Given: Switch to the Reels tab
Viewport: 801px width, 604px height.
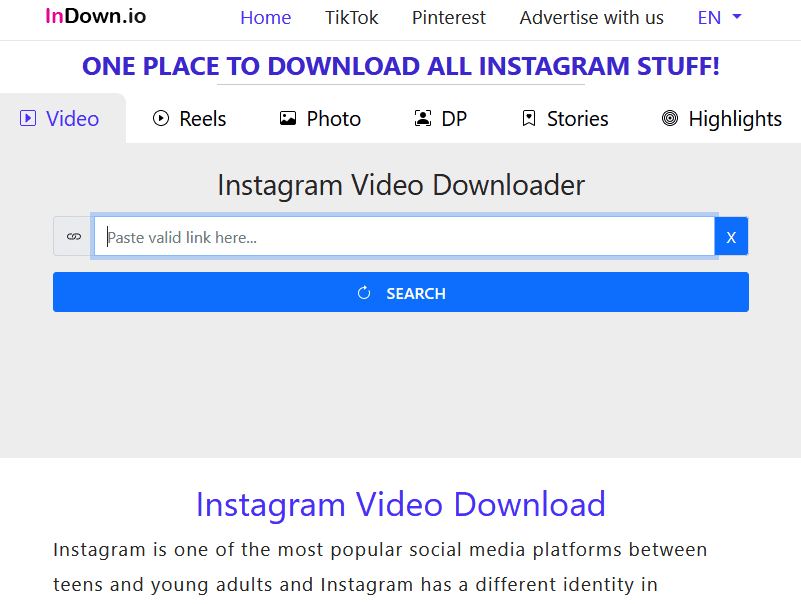Looking at the screenshot, I should click(190, 119).
